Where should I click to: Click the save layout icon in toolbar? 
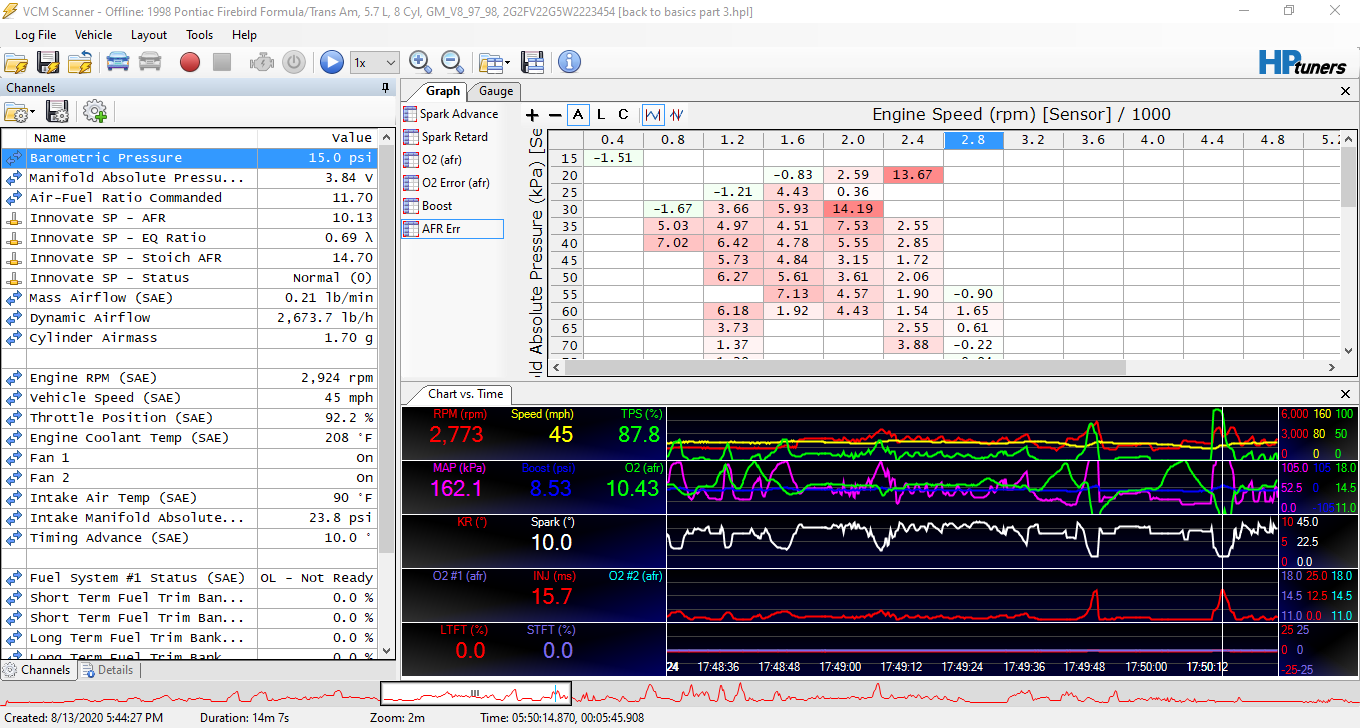pyautogui.click(x=533, y=62)
